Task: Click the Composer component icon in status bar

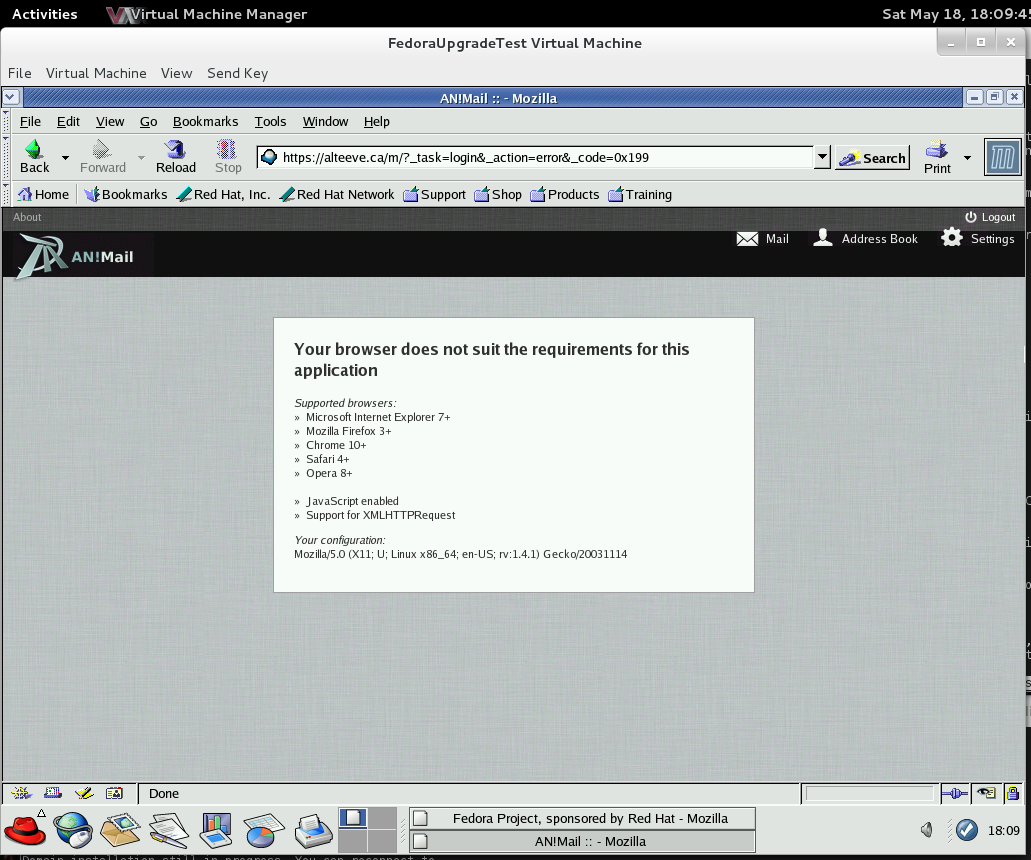Action: 84,793
